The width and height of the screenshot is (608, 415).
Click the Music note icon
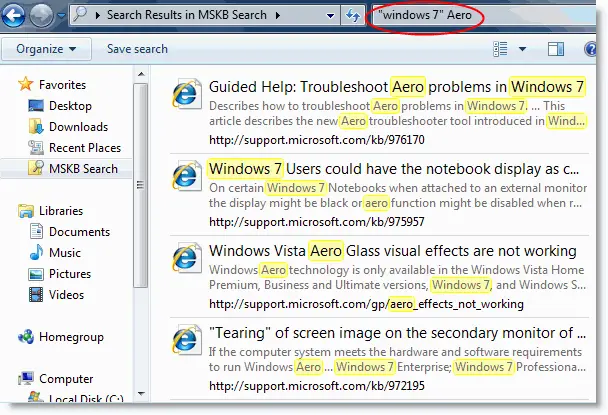[x=36, y=252]
